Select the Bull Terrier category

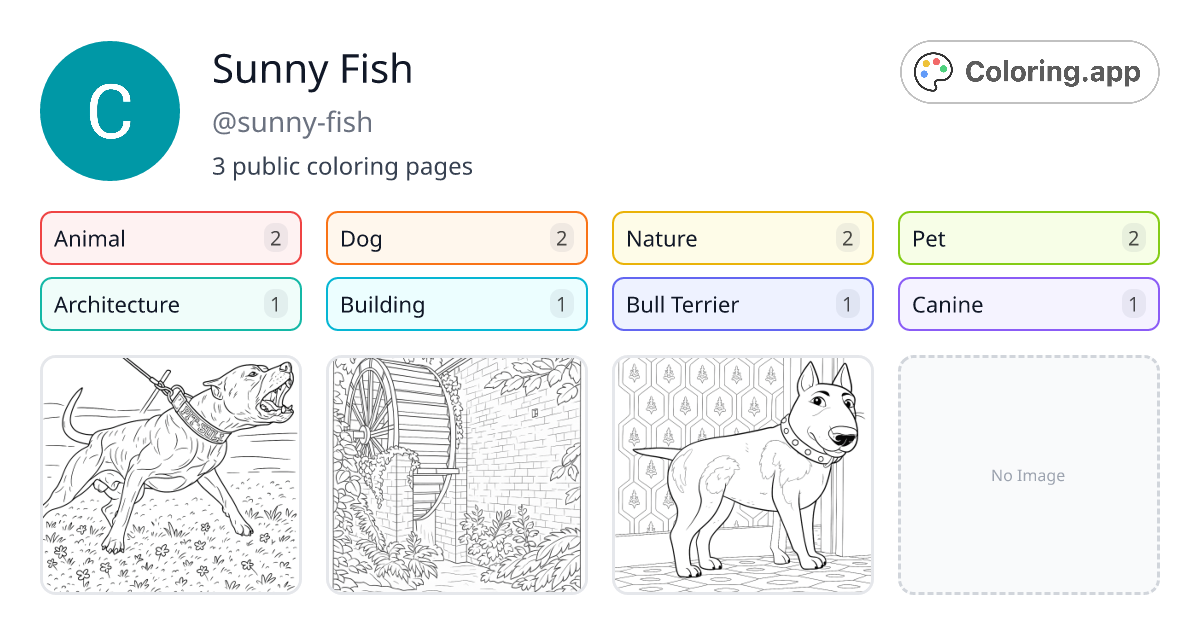(x=742, y=304)
